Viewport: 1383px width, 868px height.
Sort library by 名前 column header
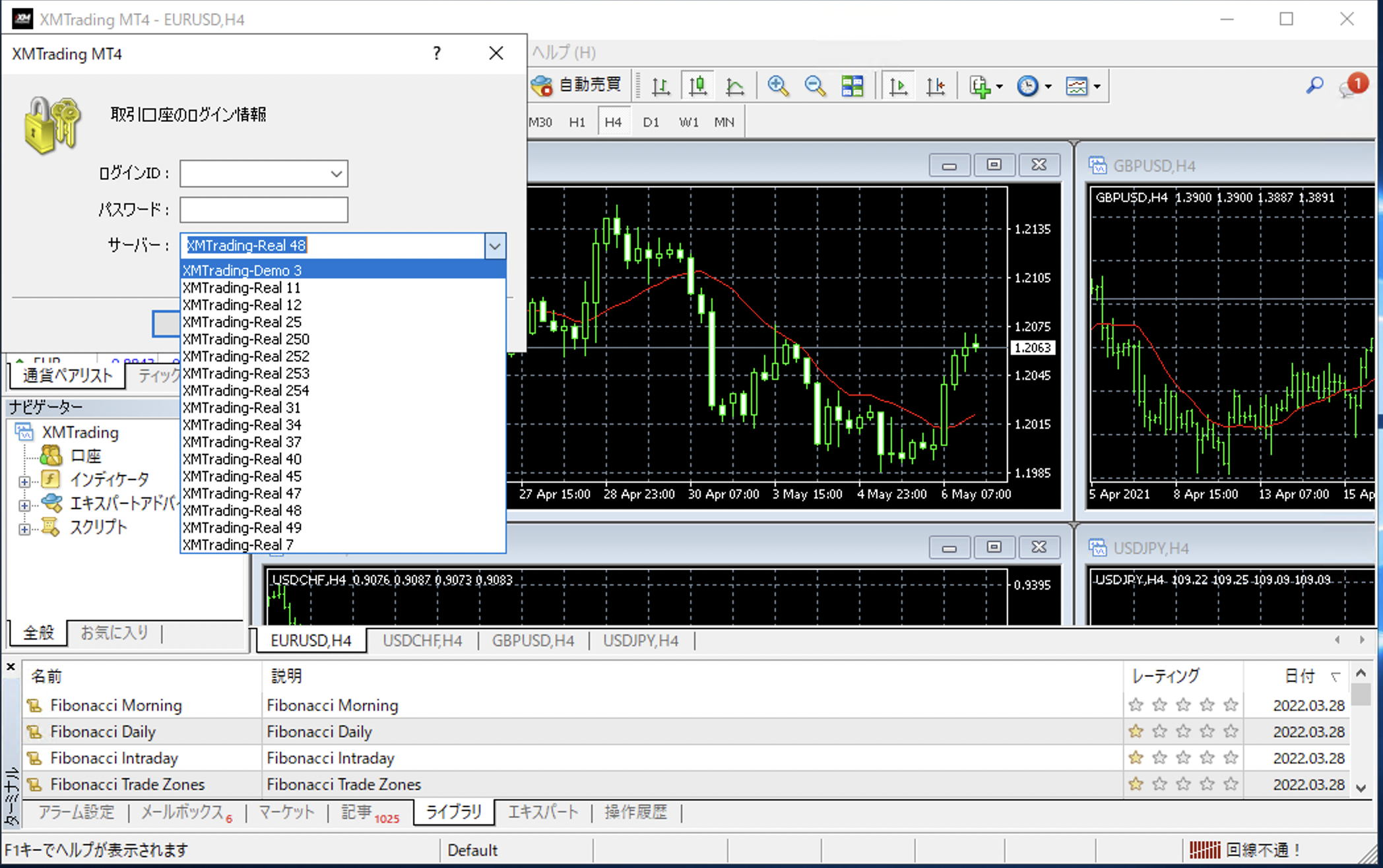click(x=142, y=676)
